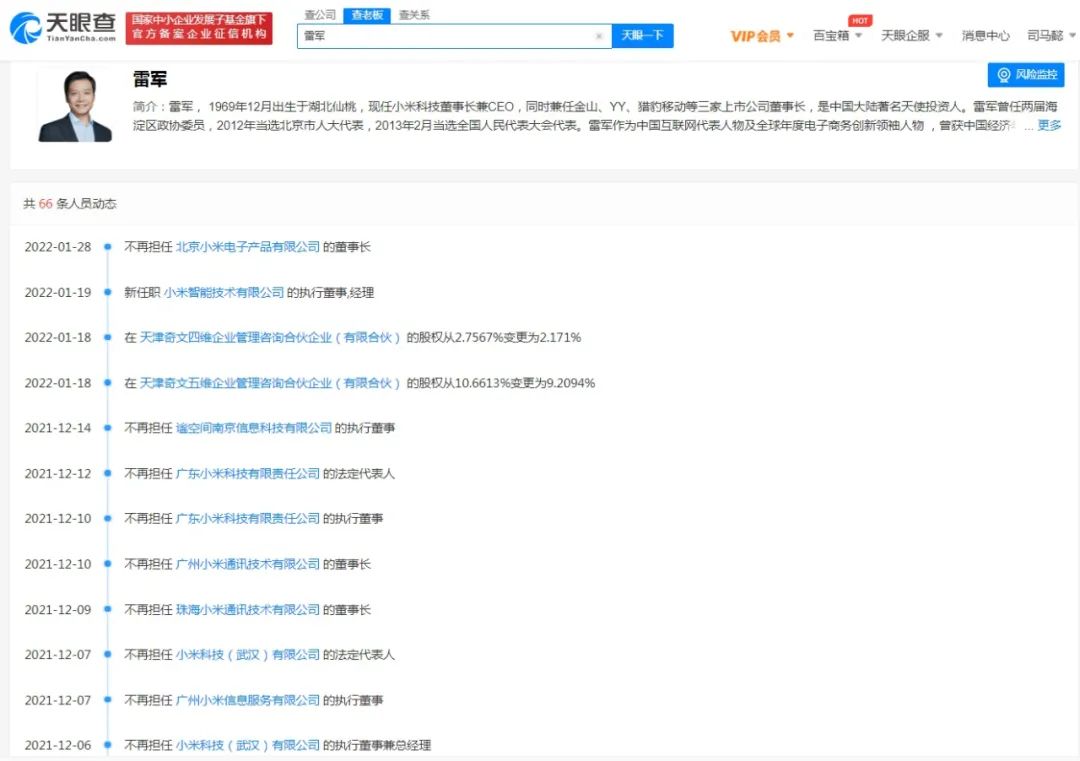Image resolution: width=1080 pixels, height=761 pixels.
Task: Clear the search box with the x icon
Action: point(599,36)
